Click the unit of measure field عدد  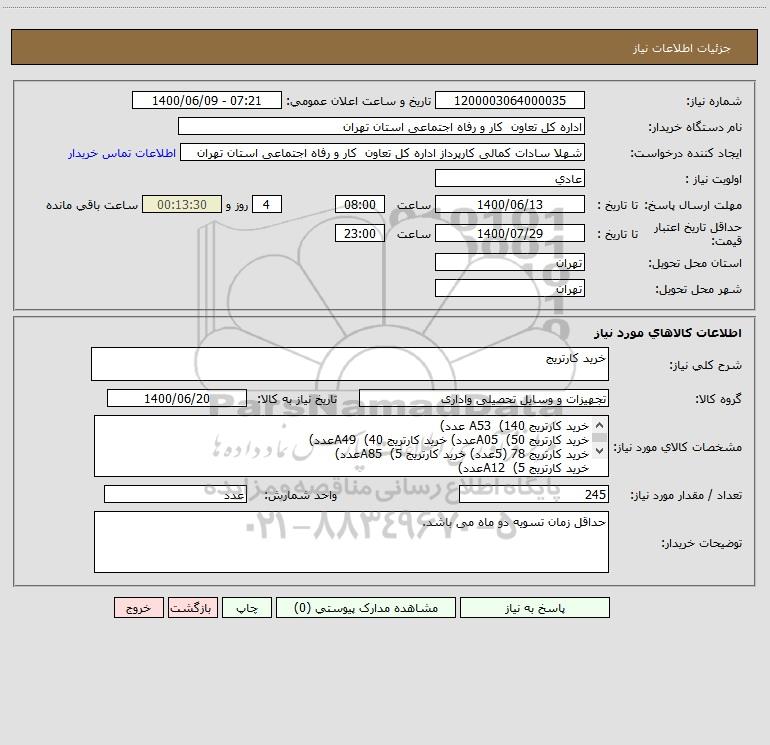[175, 494]
